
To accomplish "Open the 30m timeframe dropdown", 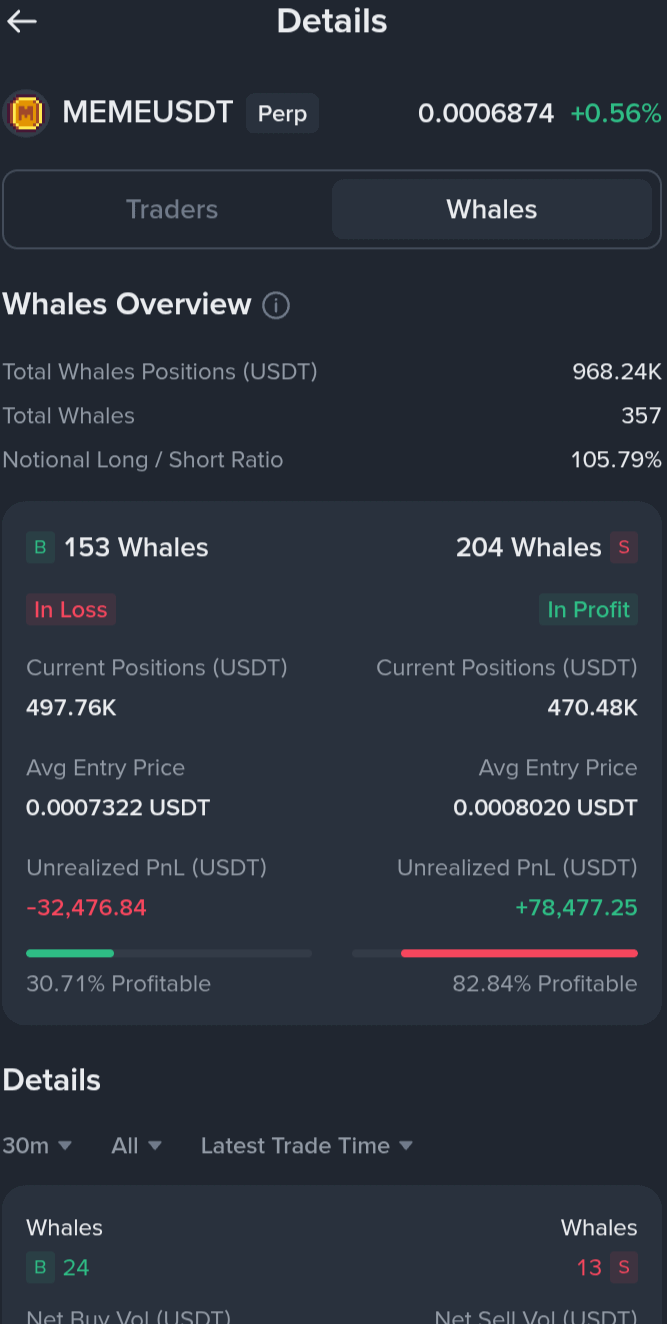I will (x=37, y=1146).
